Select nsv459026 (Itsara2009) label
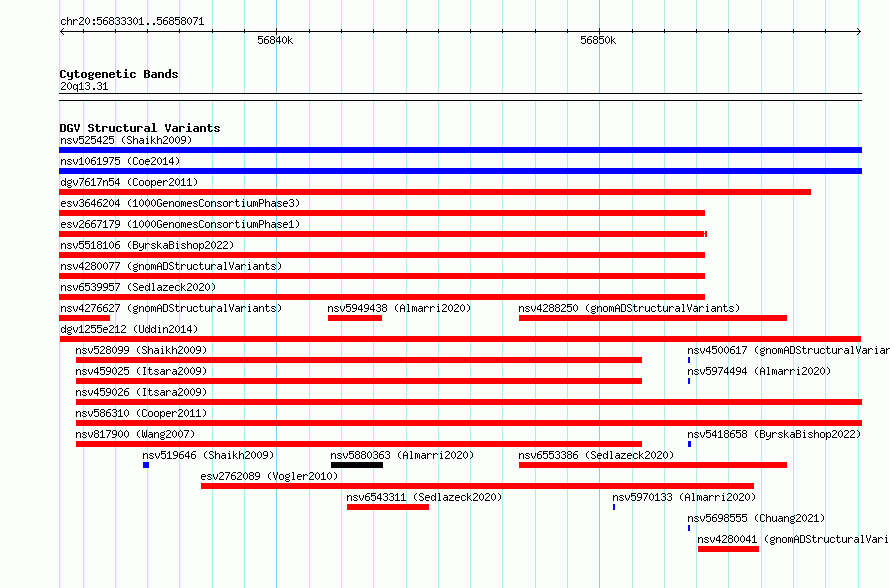This screenshot has width=890, height=588. 141,392
